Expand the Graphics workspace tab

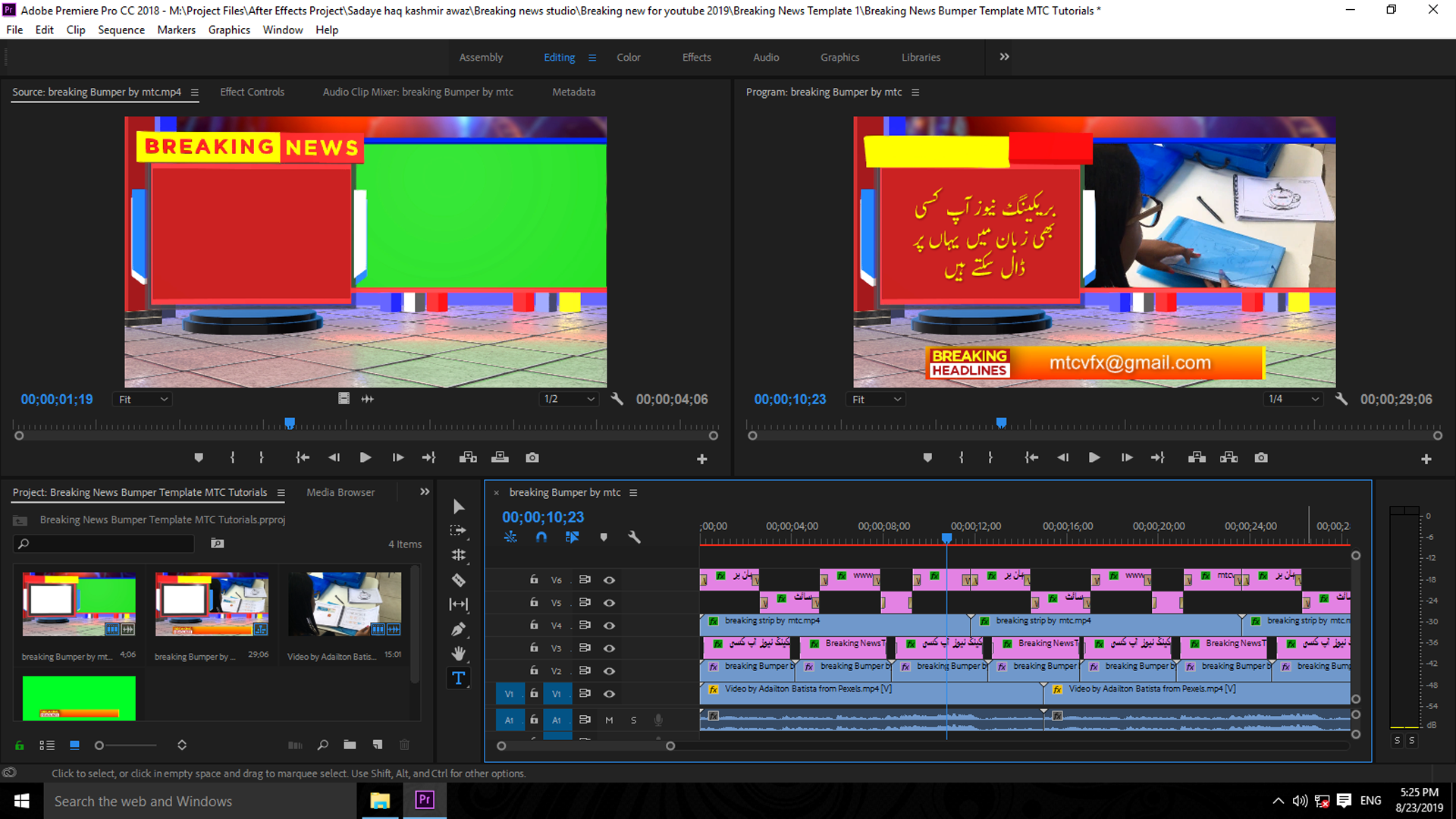pos(840,57)
